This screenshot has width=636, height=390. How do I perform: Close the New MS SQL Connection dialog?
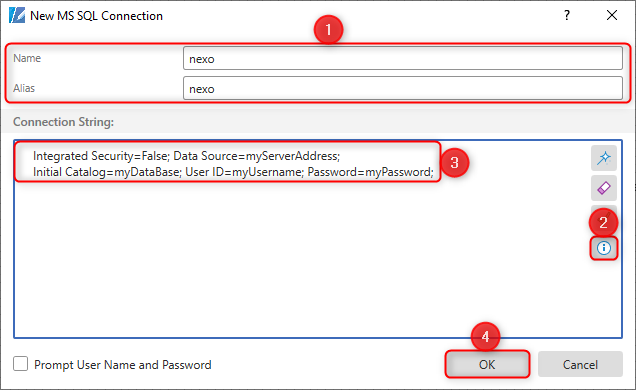click(x=612, y=15)
